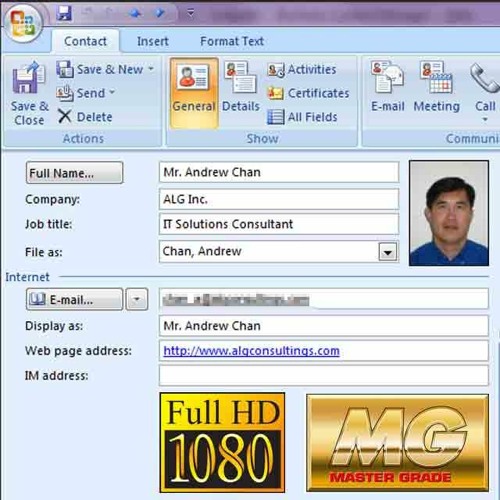The width and height of the screenshot is (500, 500).
Task: Open Quick Access Toolbar customize arrow
Action: [190, 13]
